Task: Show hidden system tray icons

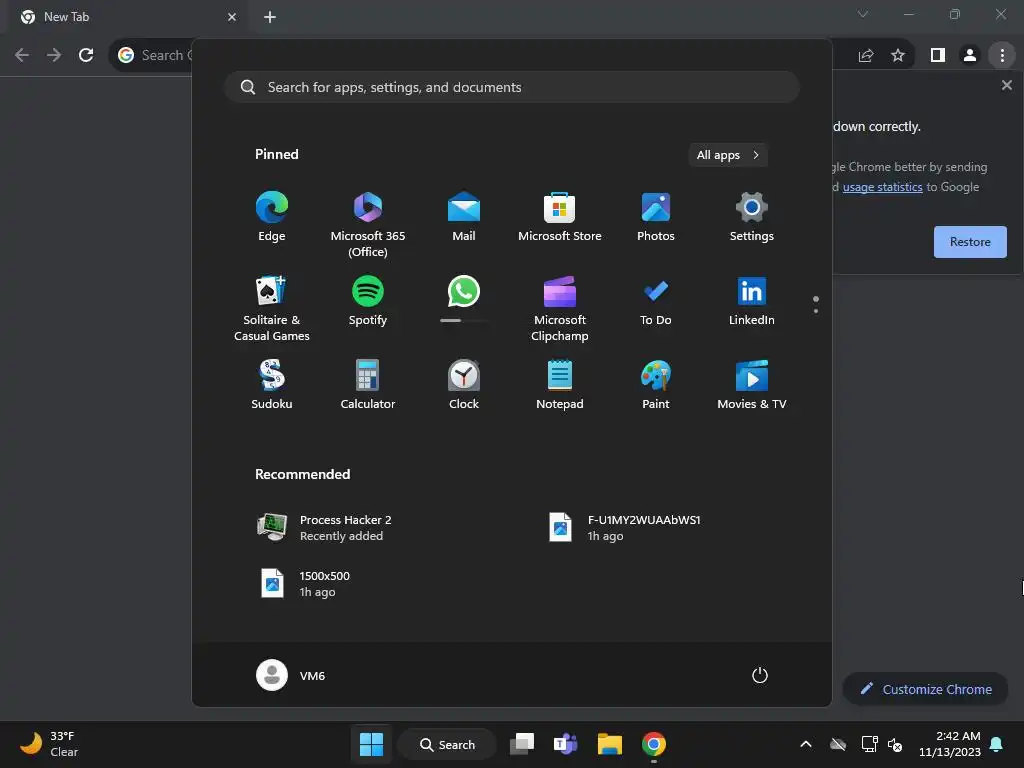Action: [x=806, y=744]
